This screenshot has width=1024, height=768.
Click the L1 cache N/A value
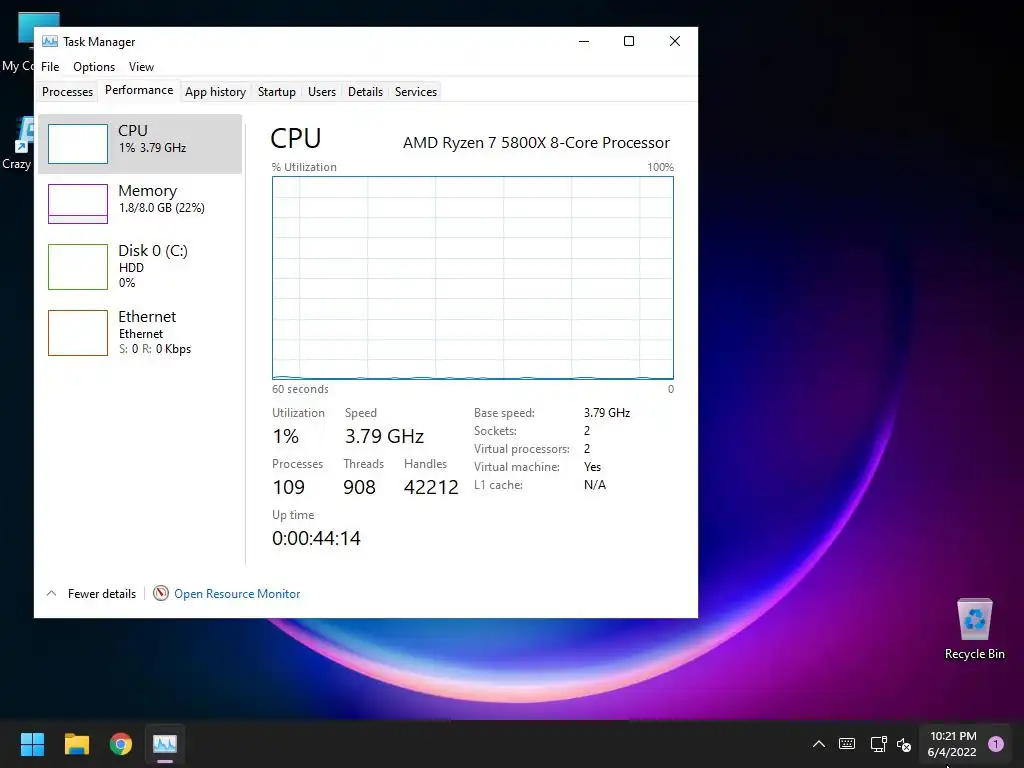click(x=595, y=485)
